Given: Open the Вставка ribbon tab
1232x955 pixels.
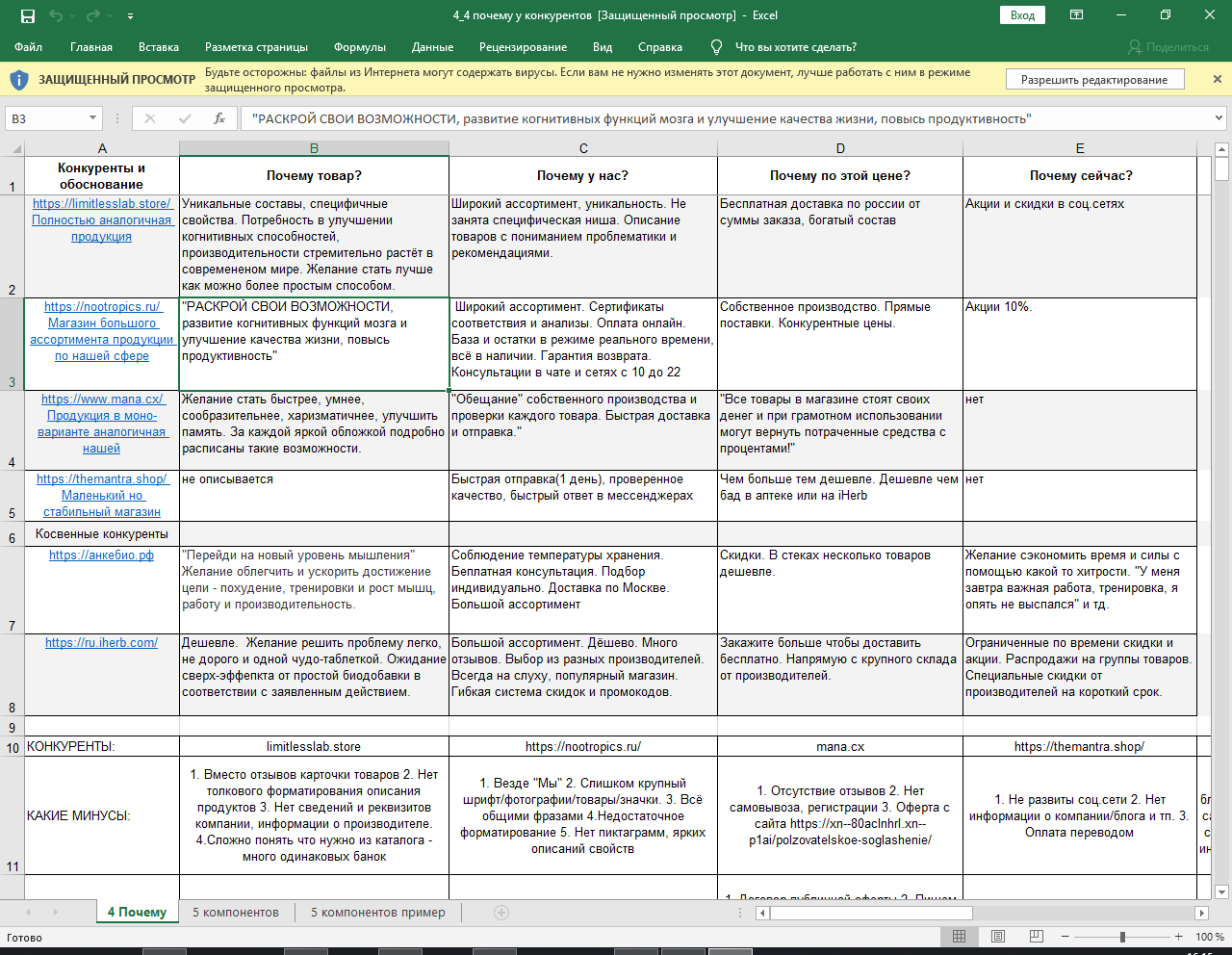Looking at the screenshot, I should click(x=159, y=47).
